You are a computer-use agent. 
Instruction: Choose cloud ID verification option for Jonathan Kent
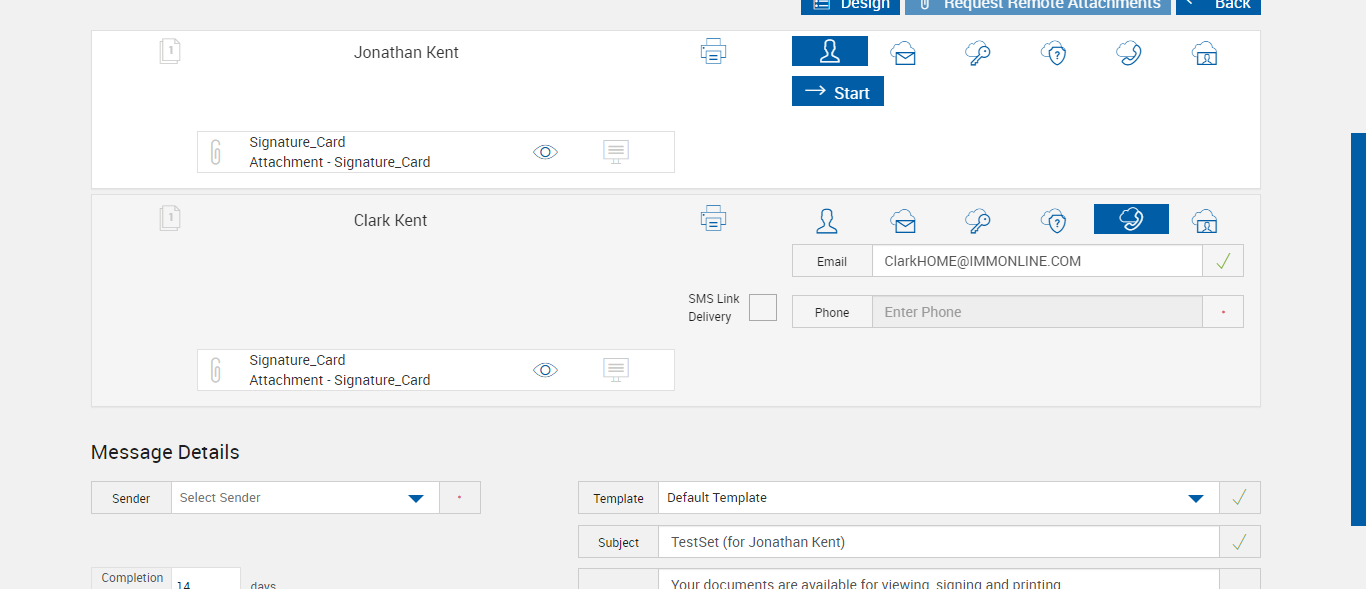1205,53
